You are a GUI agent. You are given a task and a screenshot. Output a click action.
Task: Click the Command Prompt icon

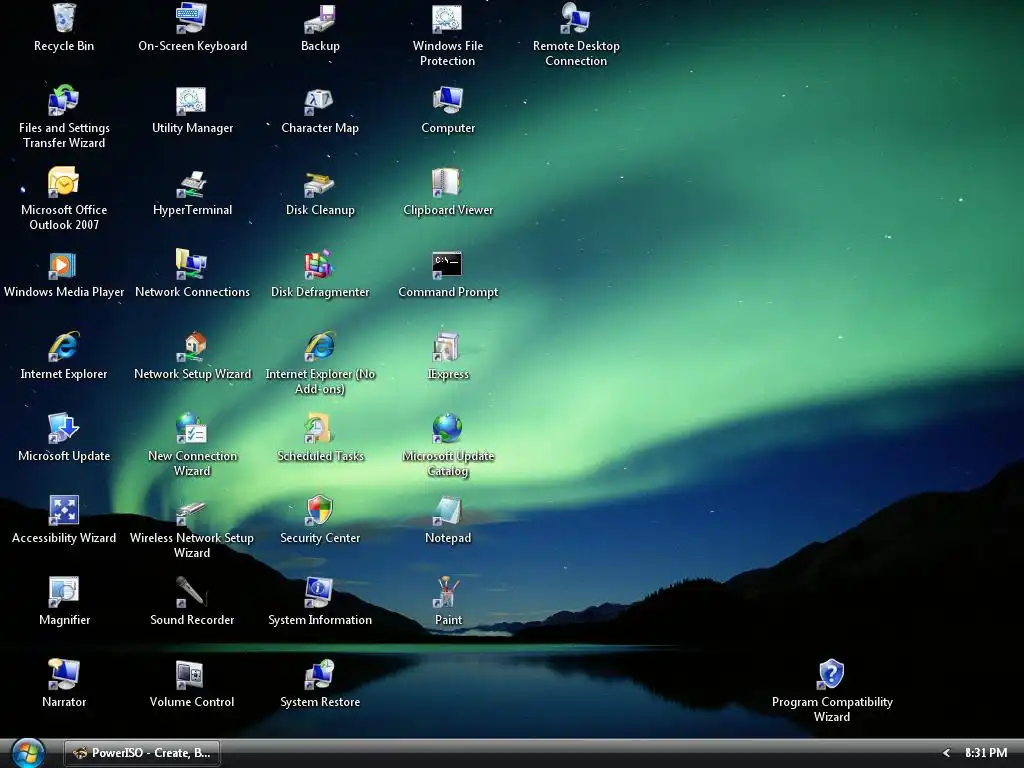click(447, 264)
